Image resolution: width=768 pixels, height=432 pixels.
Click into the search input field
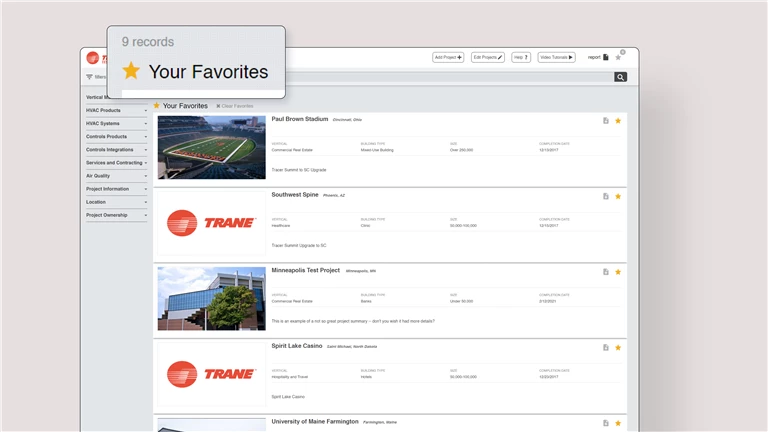[449, 77]
